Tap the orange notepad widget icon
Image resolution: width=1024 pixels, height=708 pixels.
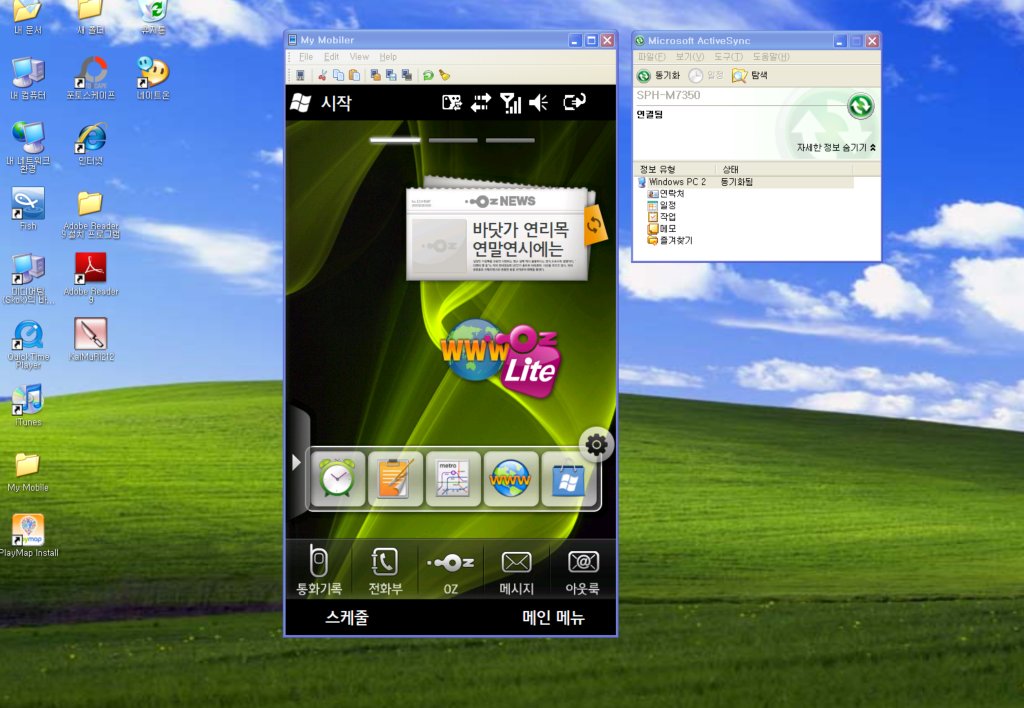tap(395, 479)
